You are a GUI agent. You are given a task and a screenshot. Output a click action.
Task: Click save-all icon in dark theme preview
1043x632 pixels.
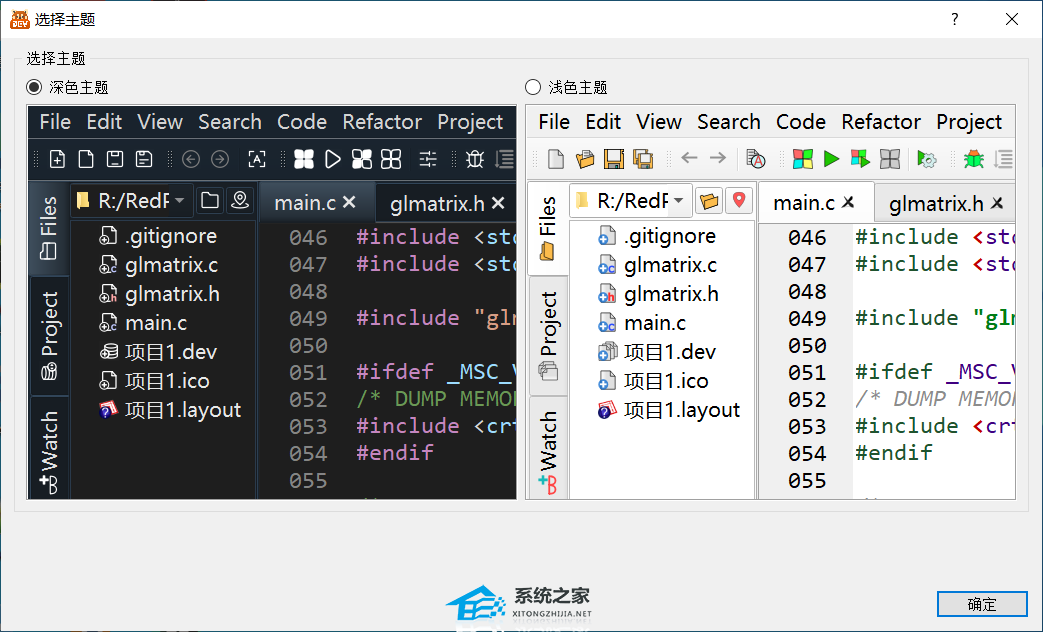click(144, 159)
